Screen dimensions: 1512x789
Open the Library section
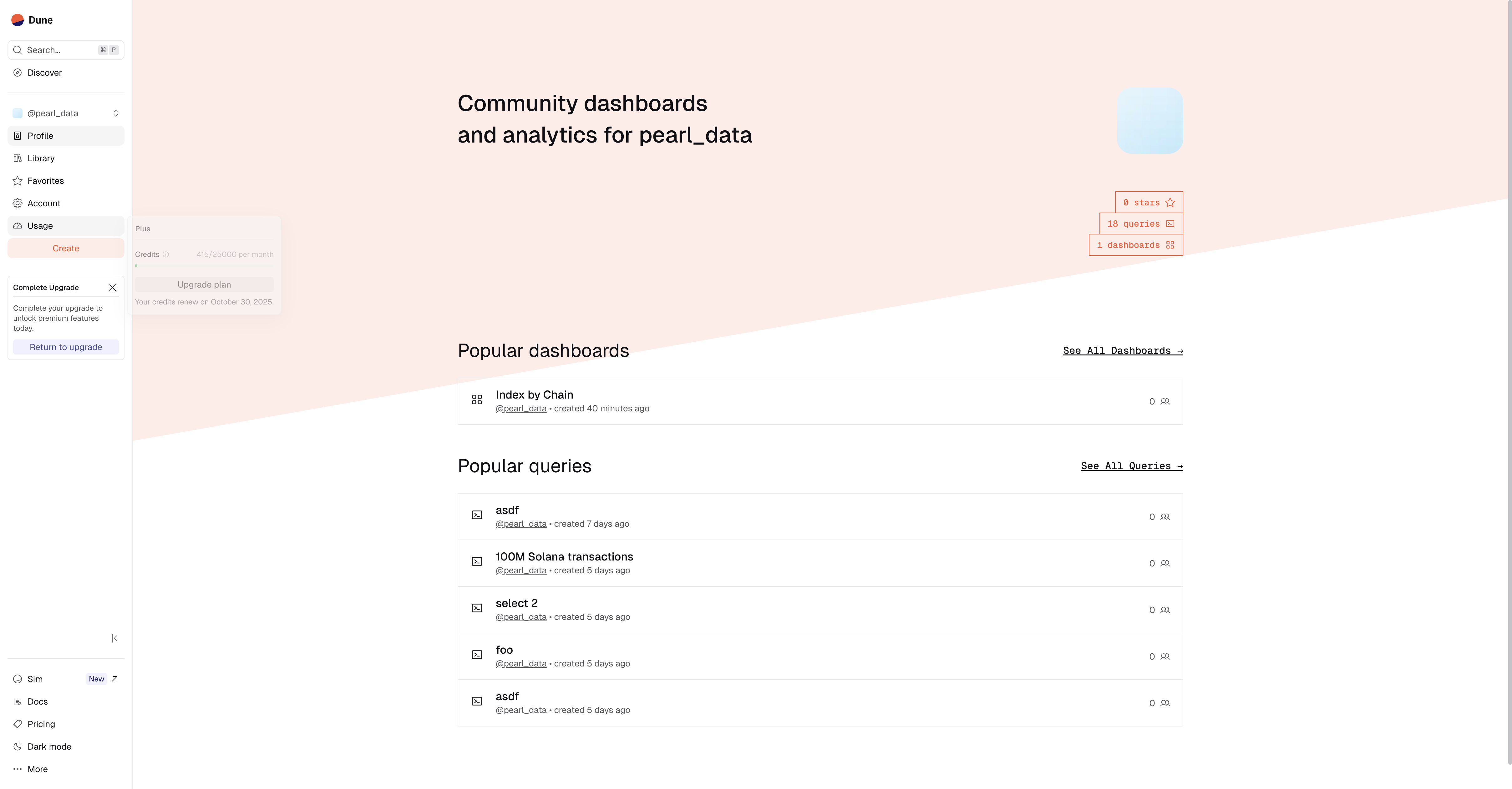41,158
